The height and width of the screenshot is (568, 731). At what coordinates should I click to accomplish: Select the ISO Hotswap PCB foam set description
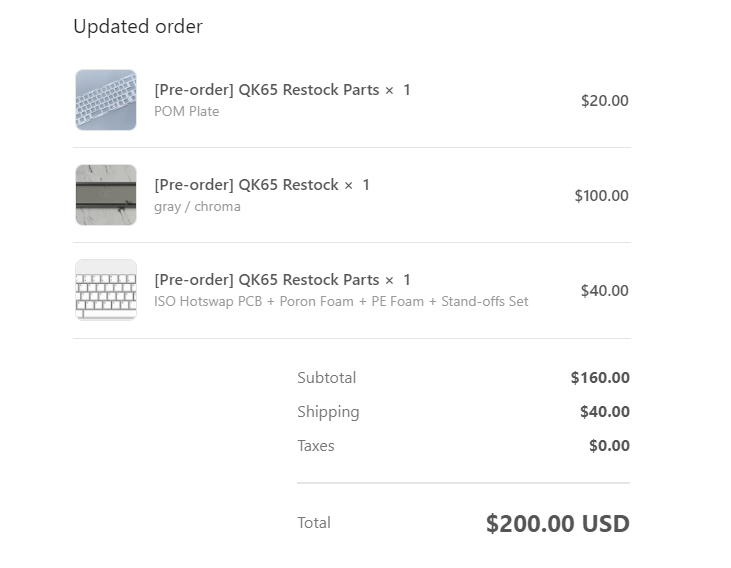point(341,301)
